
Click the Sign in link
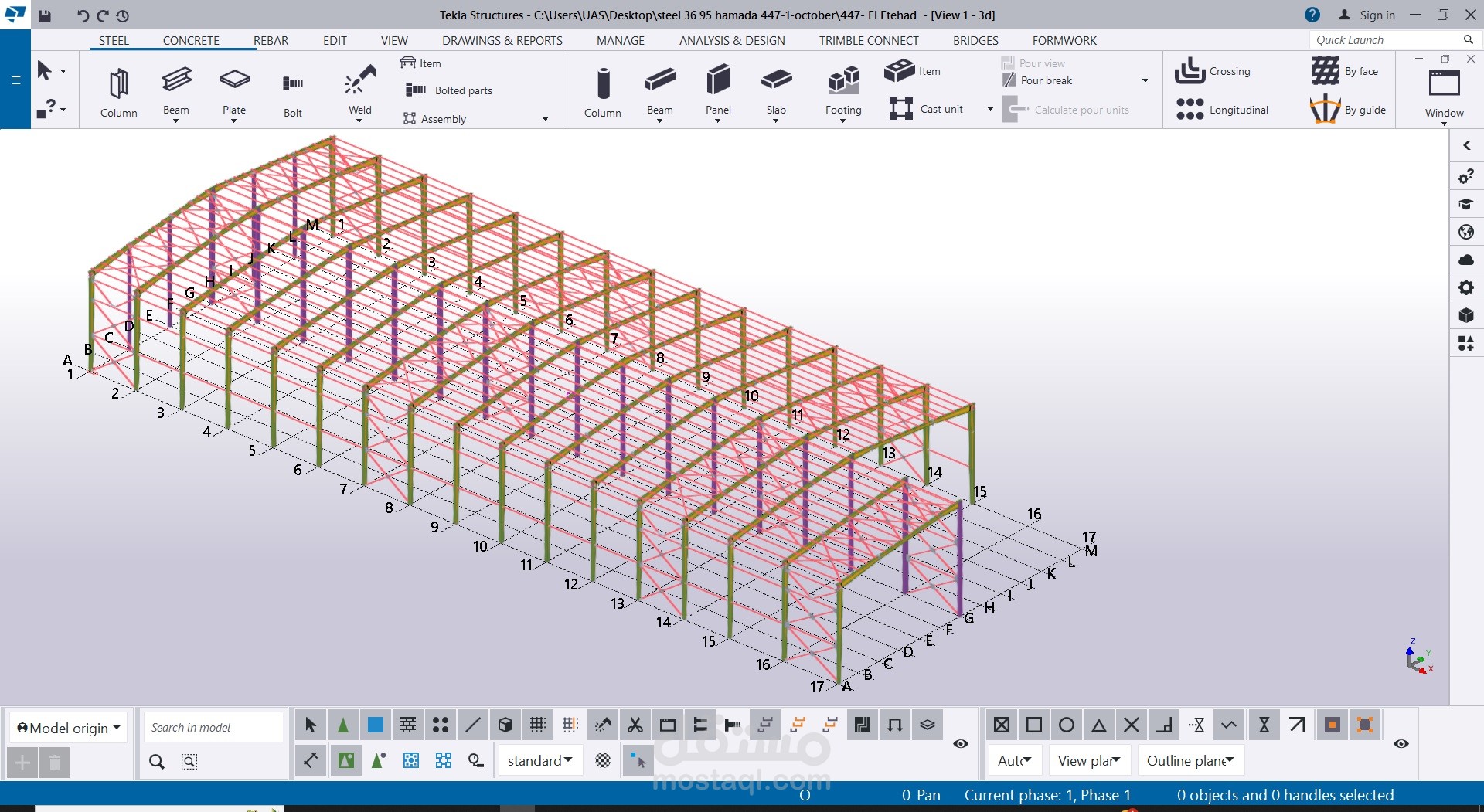click(1377, 15)
